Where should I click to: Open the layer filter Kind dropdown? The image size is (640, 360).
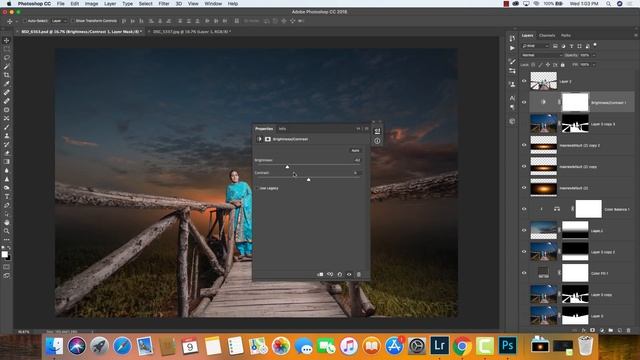tap(536, 46)
